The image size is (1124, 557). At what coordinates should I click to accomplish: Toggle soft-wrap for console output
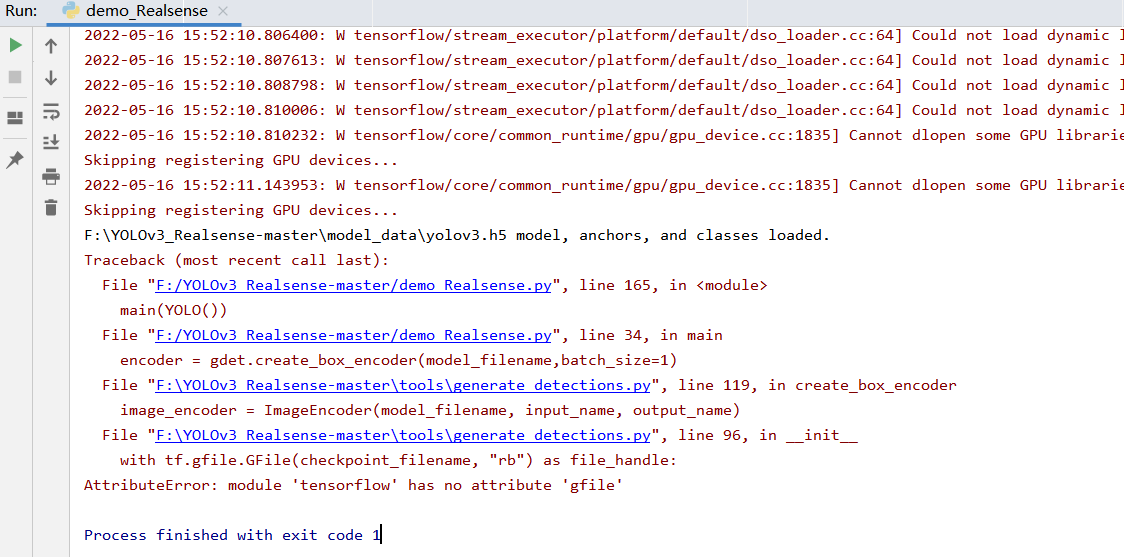51,110
